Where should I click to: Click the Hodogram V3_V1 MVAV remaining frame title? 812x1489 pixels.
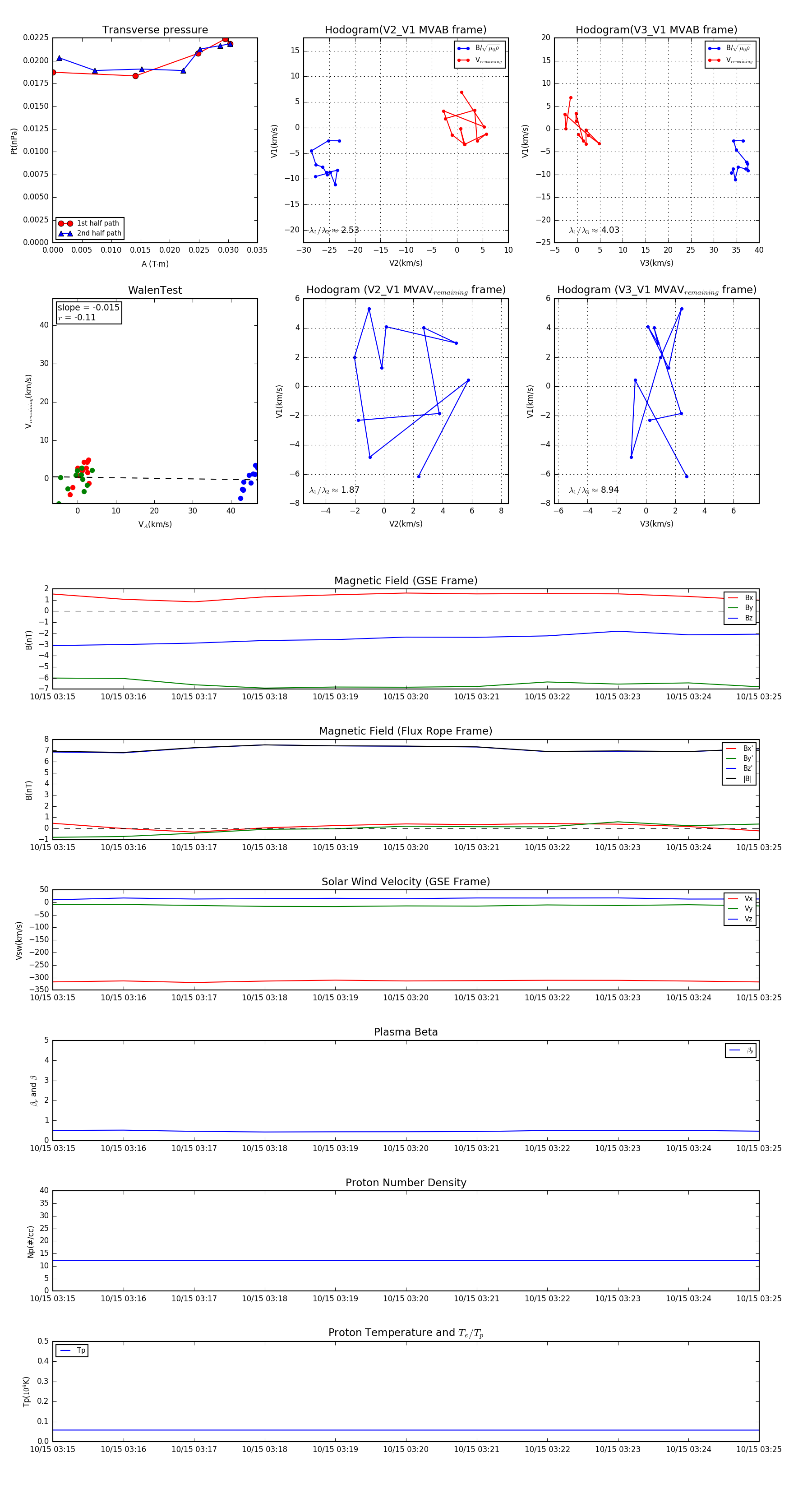[x=656, y=290]
